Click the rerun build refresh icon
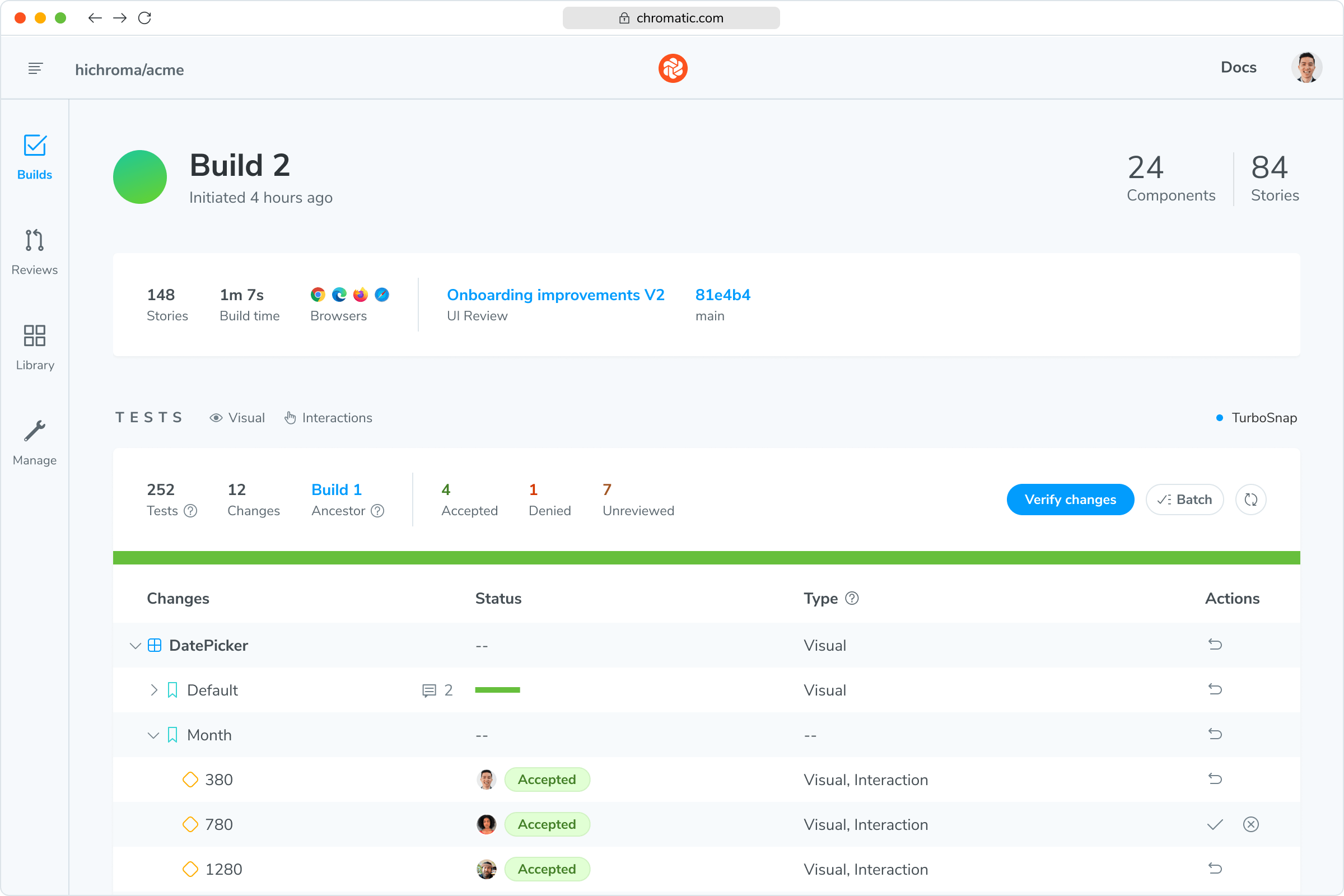This screenshot has width=1344, height=896. pos(1251,499)
